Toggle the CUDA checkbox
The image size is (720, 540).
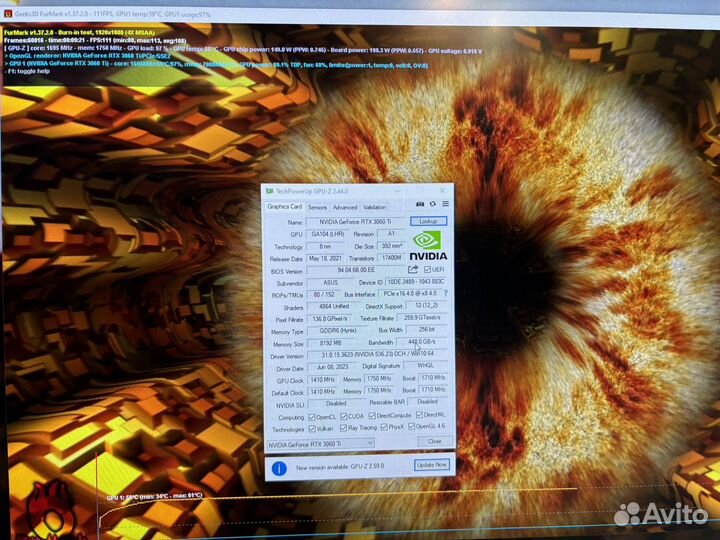[343, 416]
